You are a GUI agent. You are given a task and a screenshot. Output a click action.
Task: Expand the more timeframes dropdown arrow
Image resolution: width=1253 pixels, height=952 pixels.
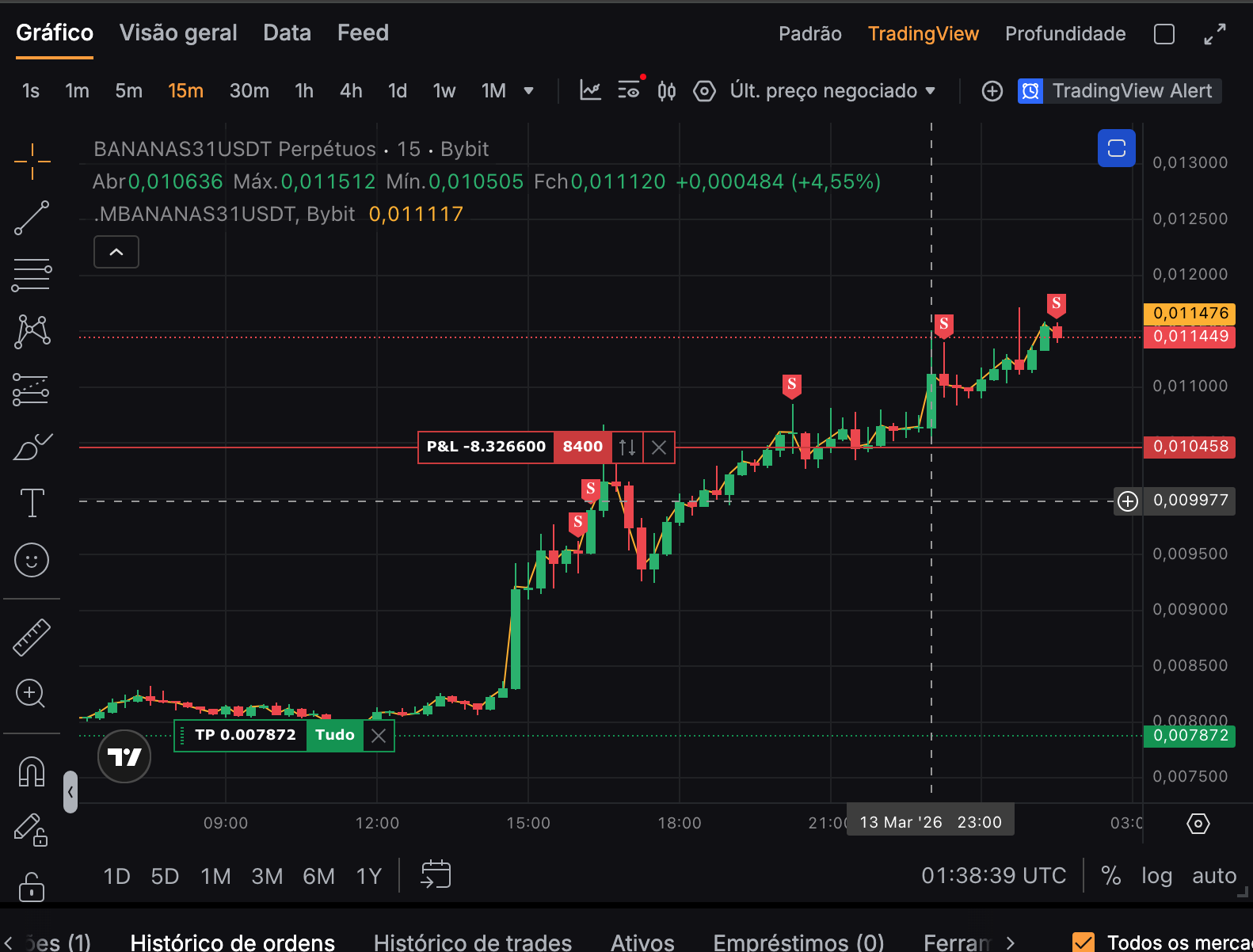click(x=528, y=91)
